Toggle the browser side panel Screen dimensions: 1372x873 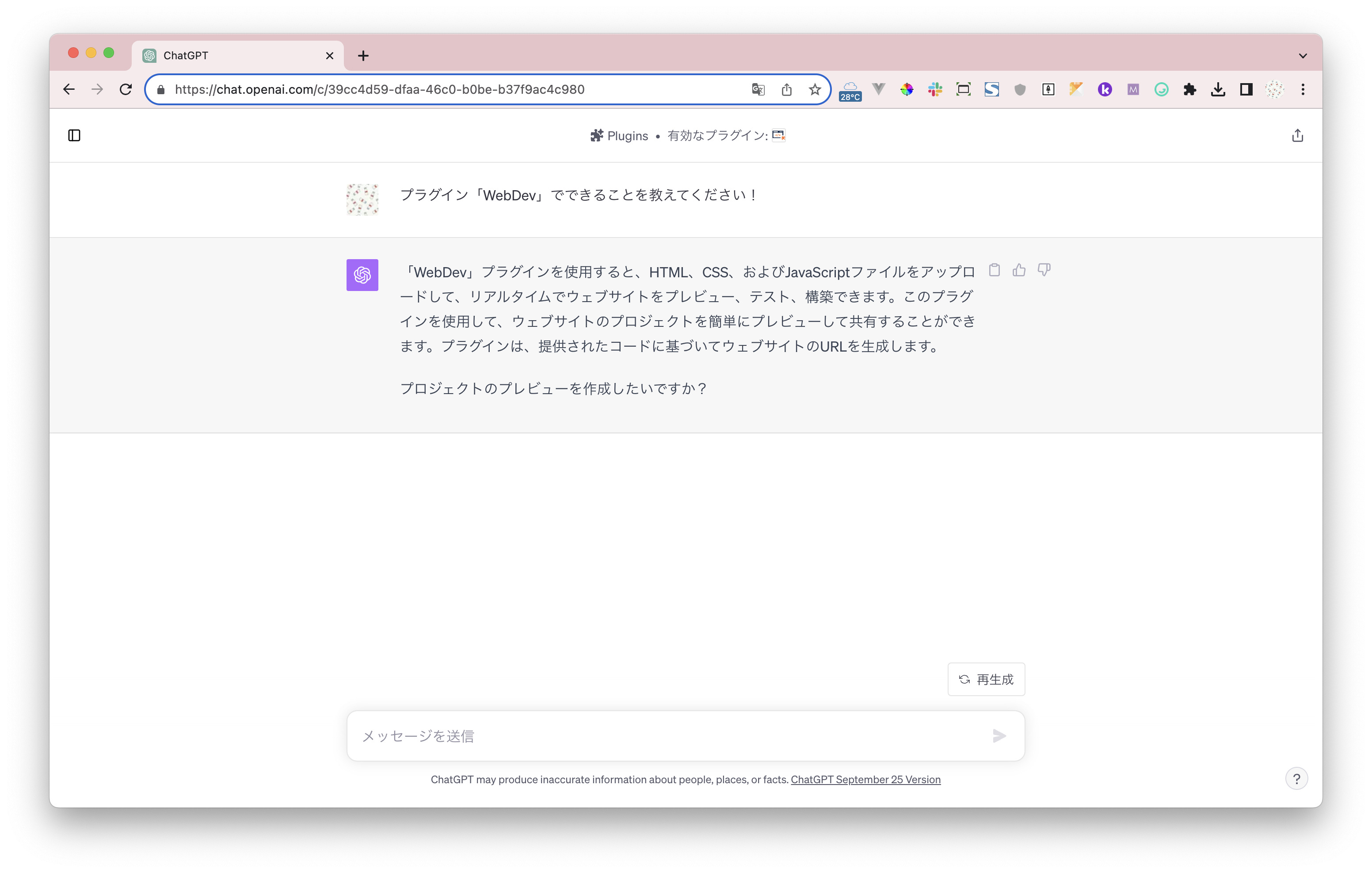[1246, 89]
